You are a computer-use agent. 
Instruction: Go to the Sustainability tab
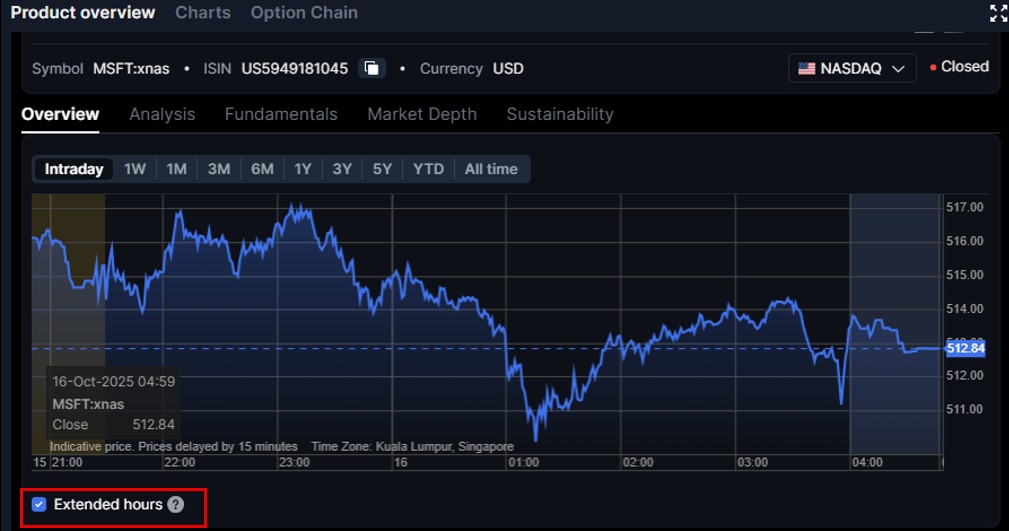[x=560, y=114]
